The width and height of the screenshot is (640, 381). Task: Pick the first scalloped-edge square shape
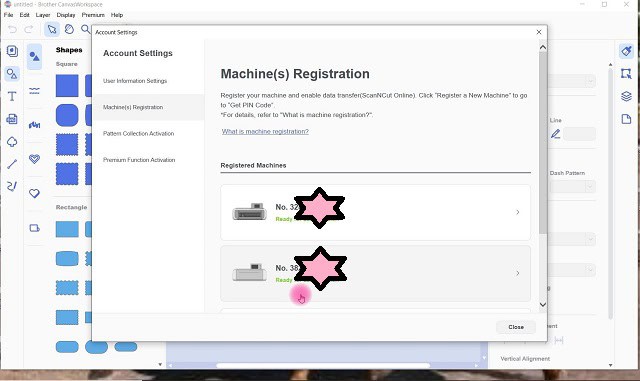(67, 145)
